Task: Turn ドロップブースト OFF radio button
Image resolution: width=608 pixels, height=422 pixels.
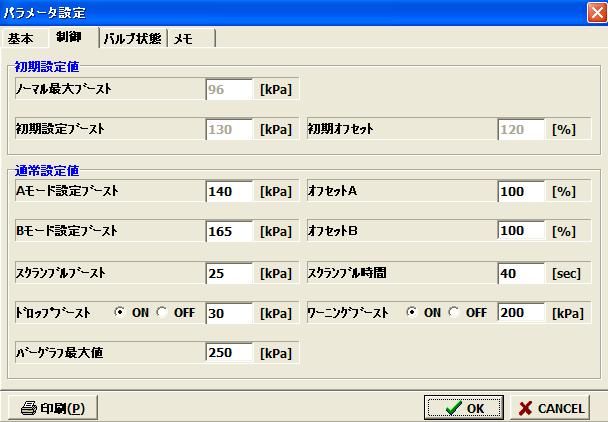Action: pos(162,312)
